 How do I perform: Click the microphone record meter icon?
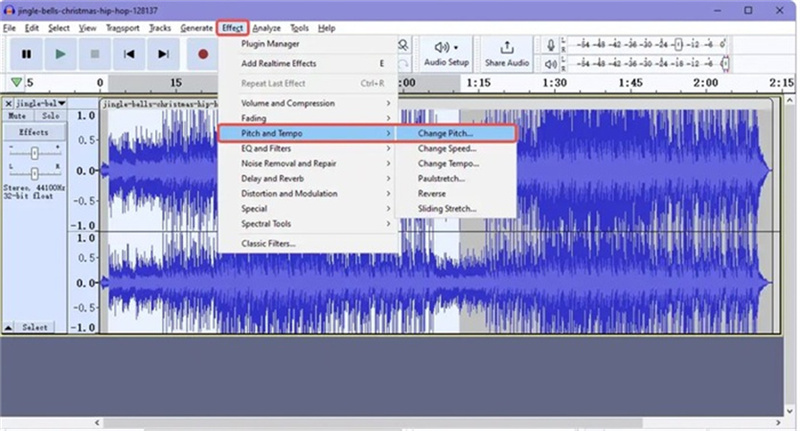[550, 45]
